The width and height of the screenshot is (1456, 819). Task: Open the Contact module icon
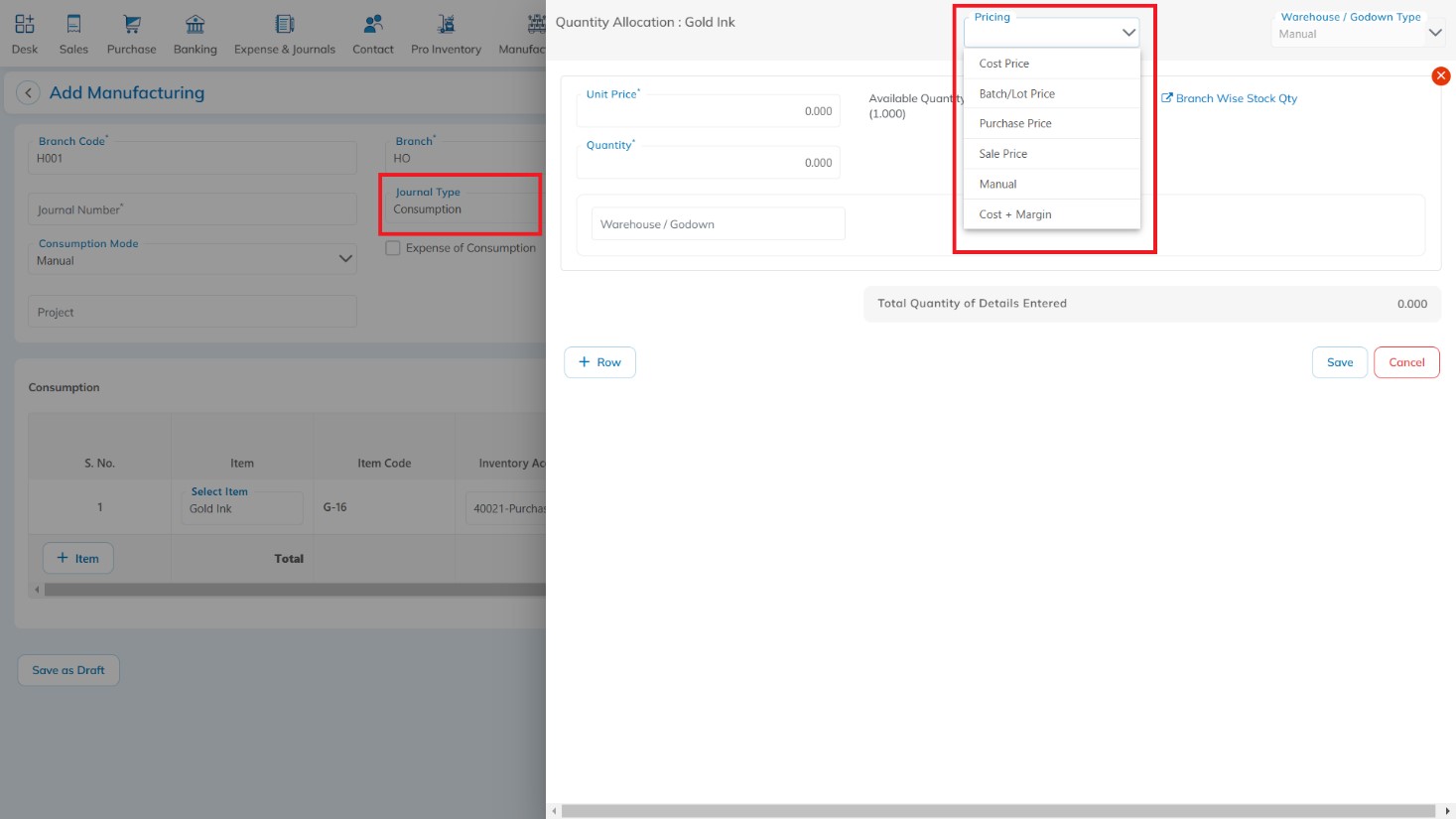[373, 24]
